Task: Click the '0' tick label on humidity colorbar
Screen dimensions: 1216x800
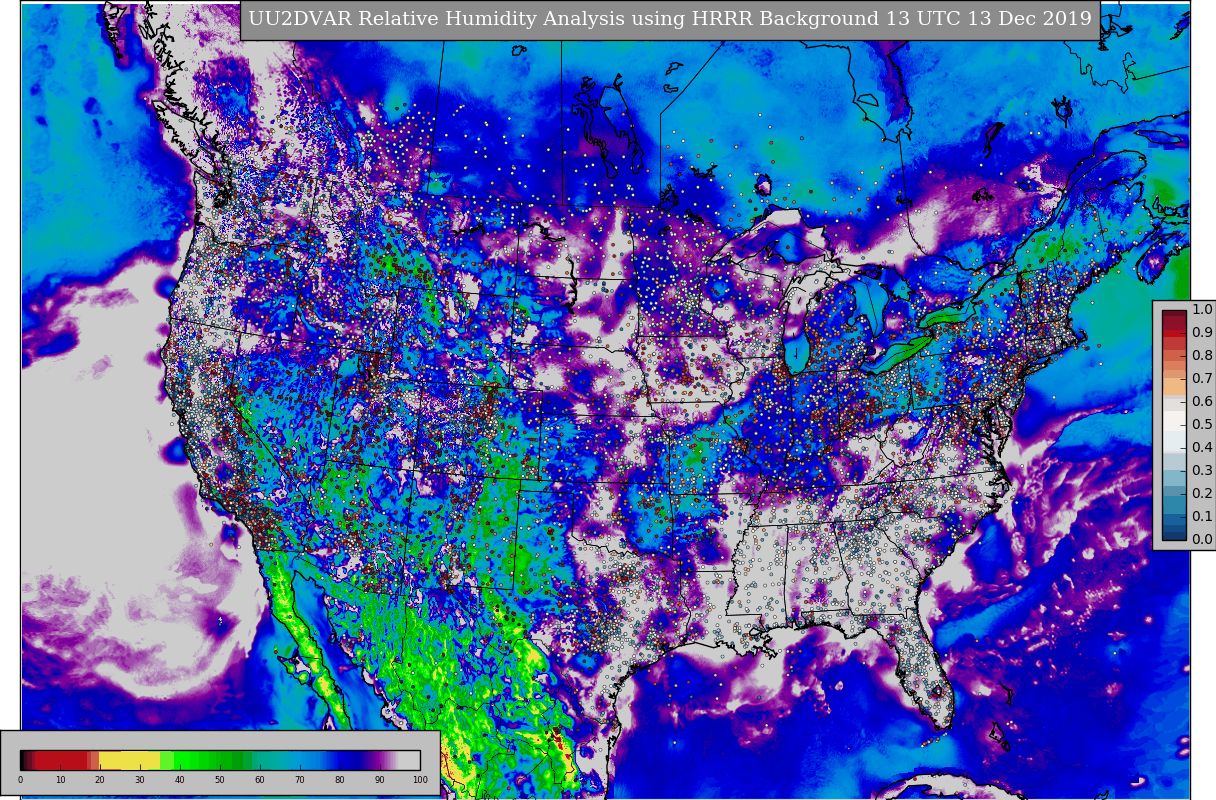Action: point(20,780)
